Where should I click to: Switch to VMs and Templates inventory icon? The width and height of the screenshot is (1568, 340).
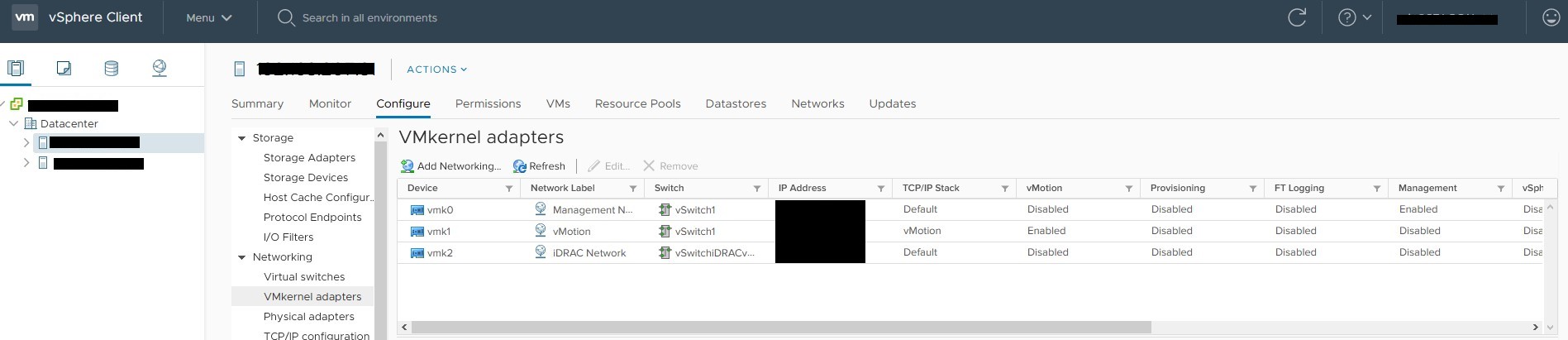tap(64, 69)
